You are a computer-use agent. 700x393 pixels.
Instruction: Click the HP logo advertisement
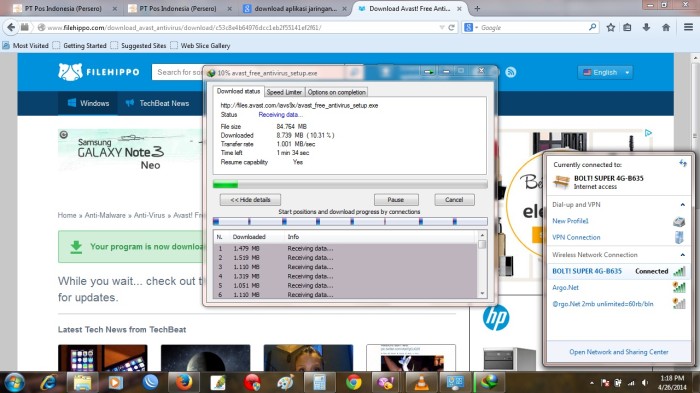496,318
